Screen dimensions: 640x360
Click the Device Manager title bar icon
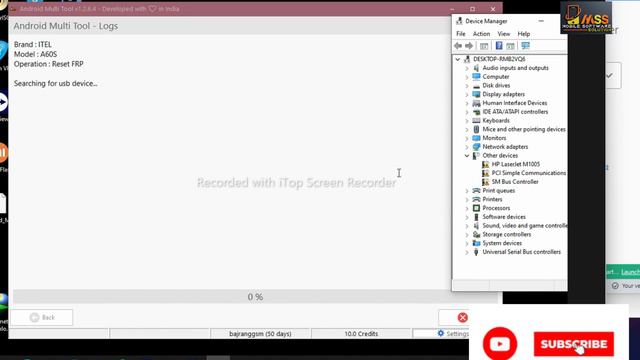coord(459,21)
